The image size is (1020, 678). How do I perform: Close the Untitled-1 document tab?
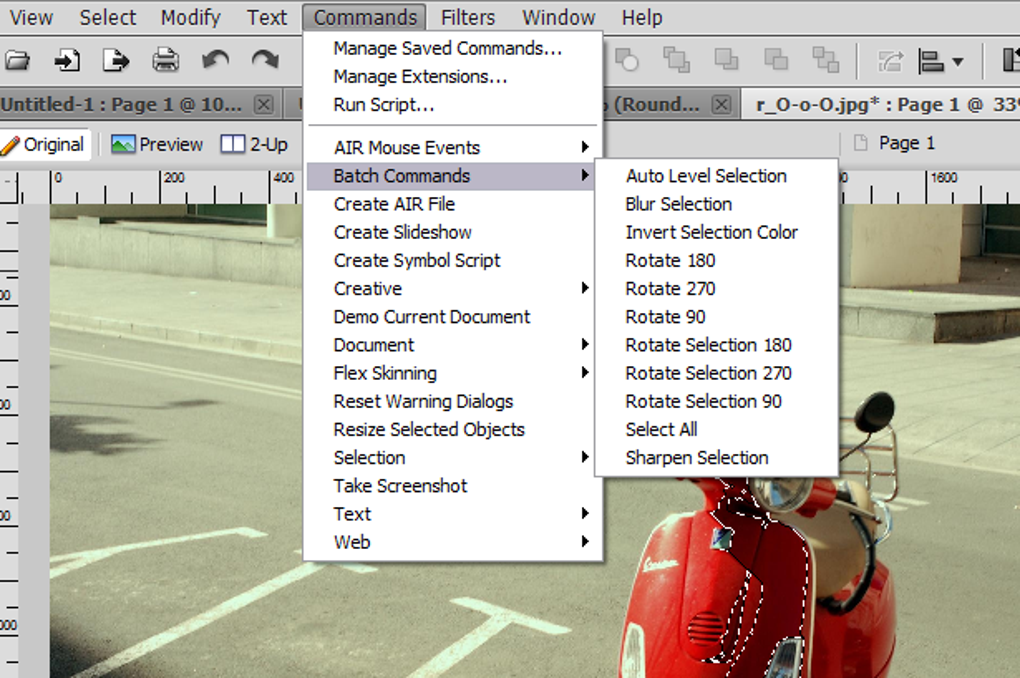[x=263, y=105]
